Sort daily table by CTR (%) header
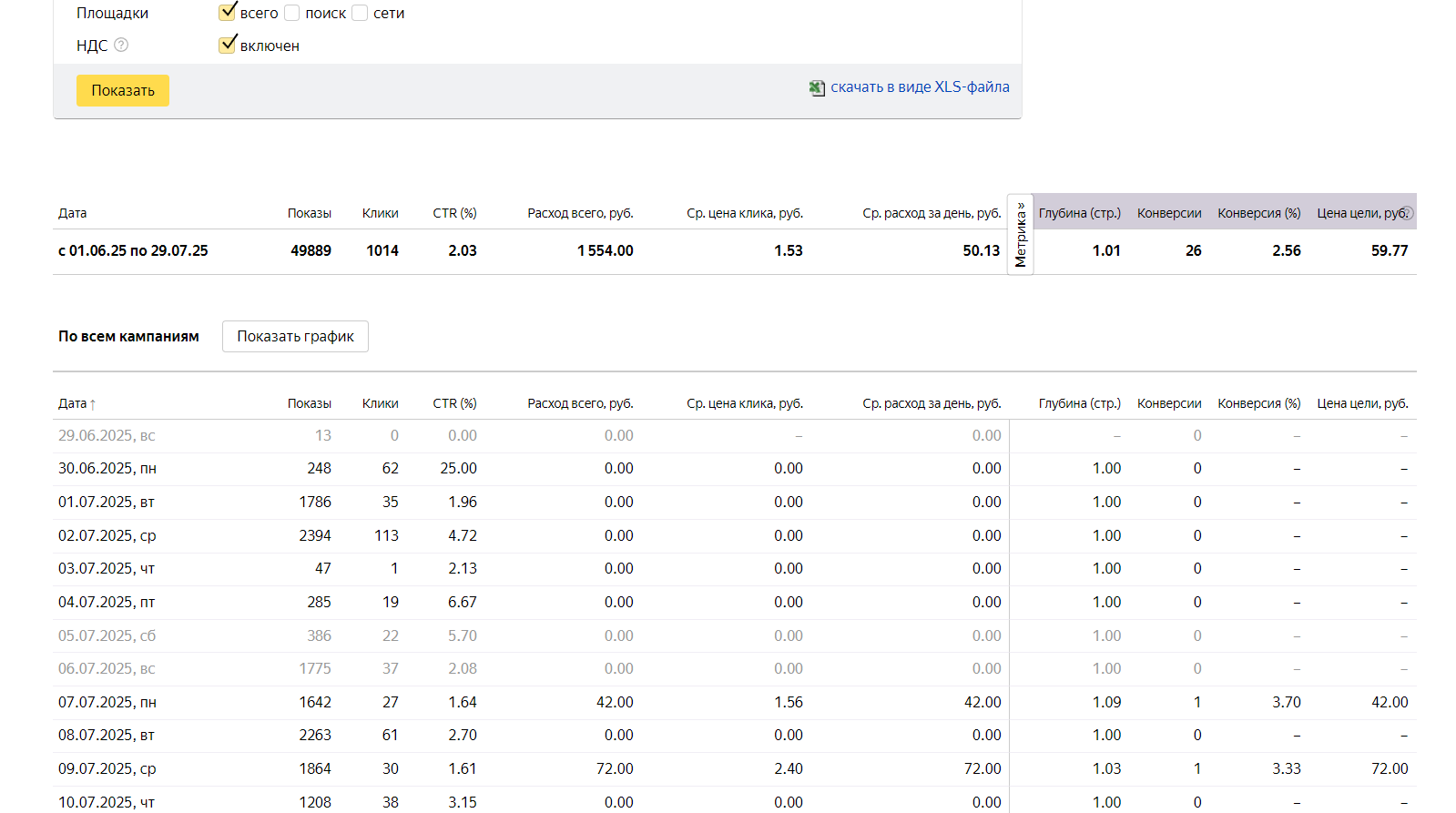The image size is (1456, 813). point(454,403)
